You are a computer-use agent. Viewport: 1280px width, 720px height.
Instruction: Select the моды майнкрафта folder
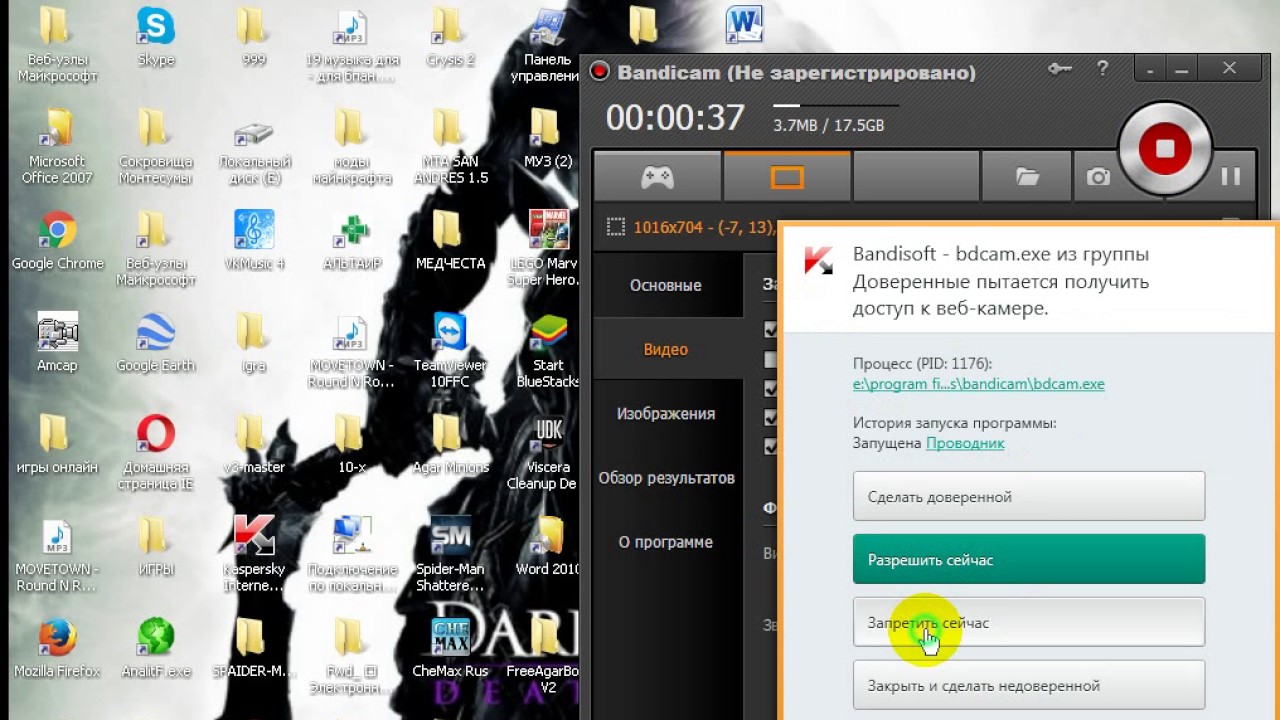351,148
